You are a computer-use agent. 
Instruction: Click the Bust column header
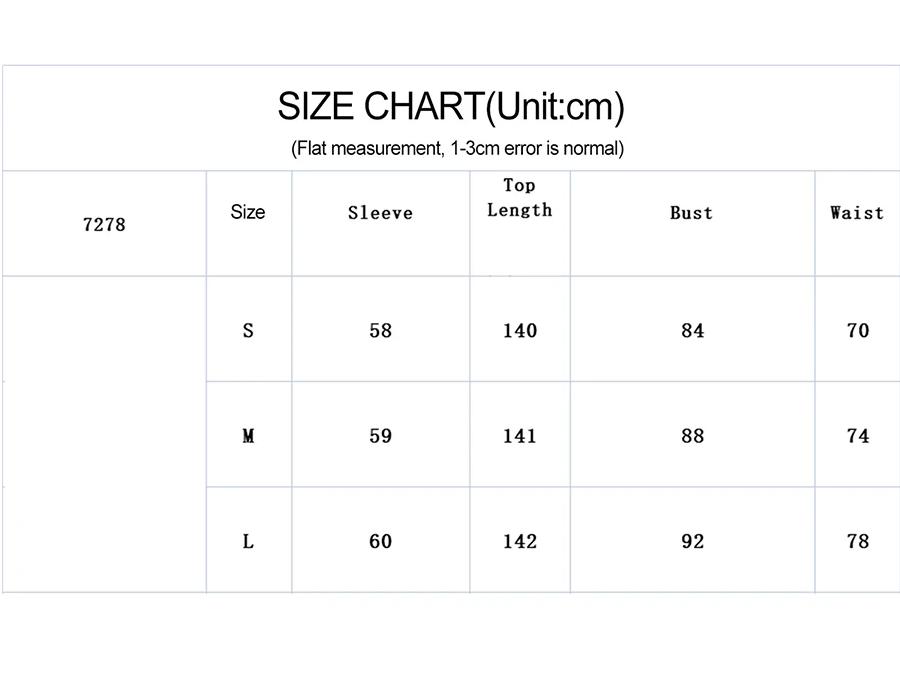691,213
